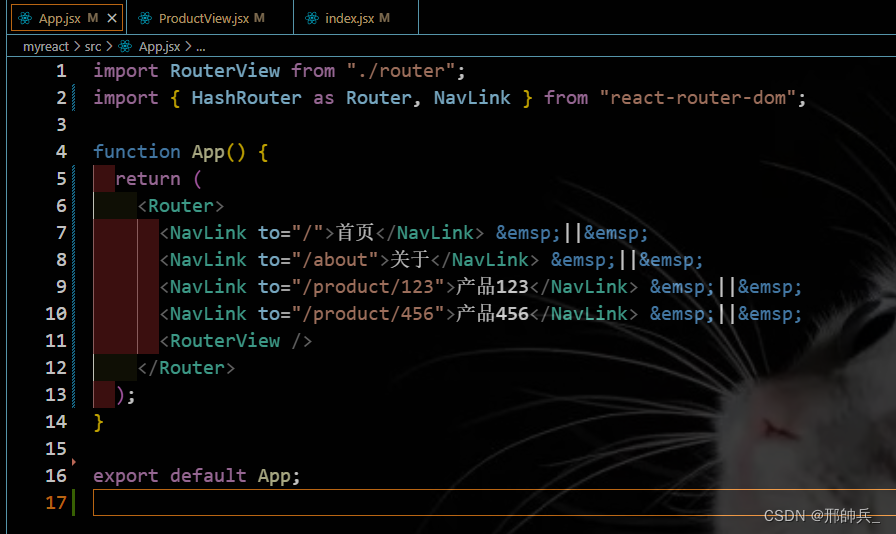The height and width of the screenshot is (534, 896).
Task: Switch to the App.jsx tab
Action: pyautogui.click(x=67, y=18)
